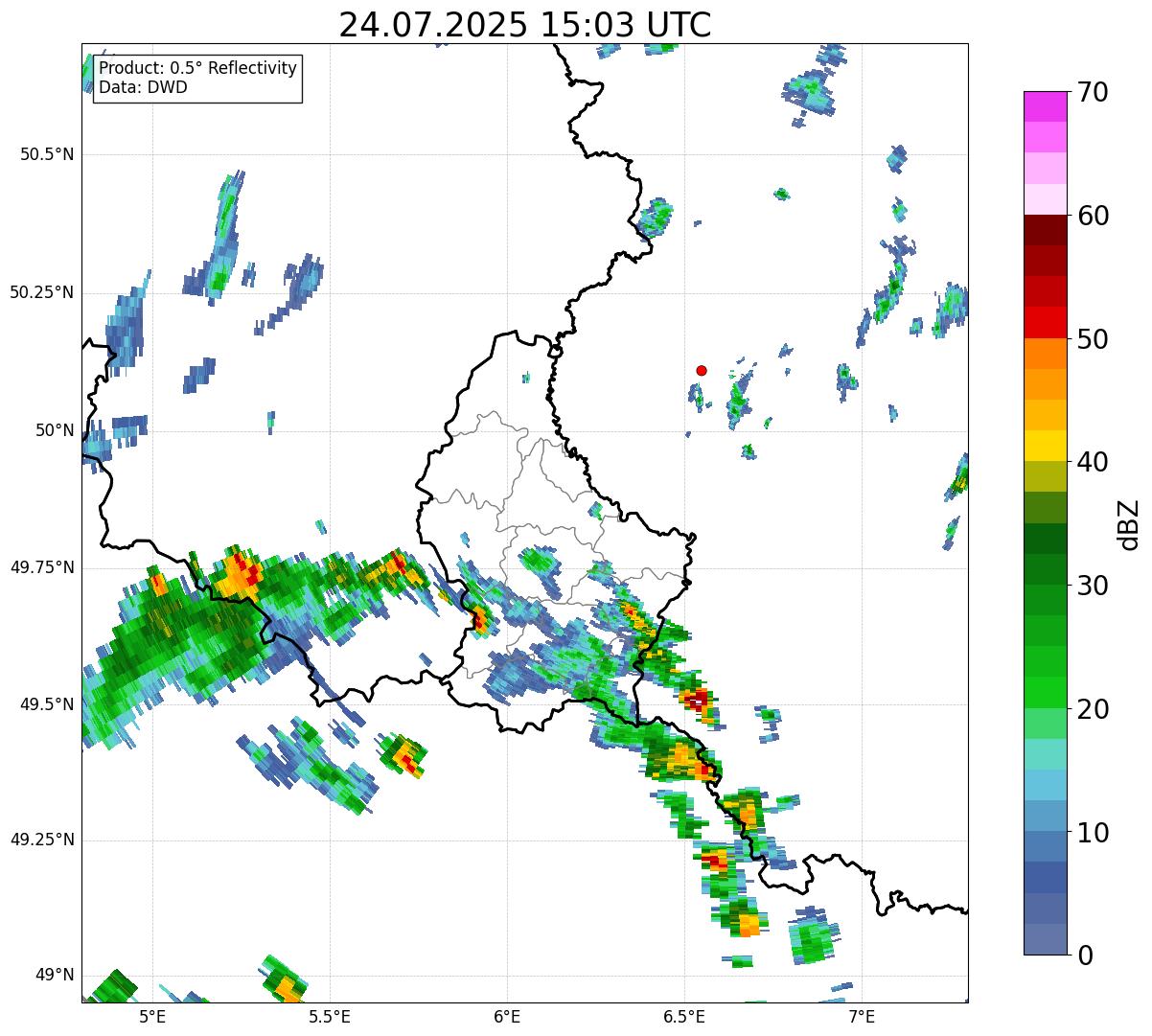
Task: Pick the bright red segment just above 50
Action: [x=1046, y=322]
